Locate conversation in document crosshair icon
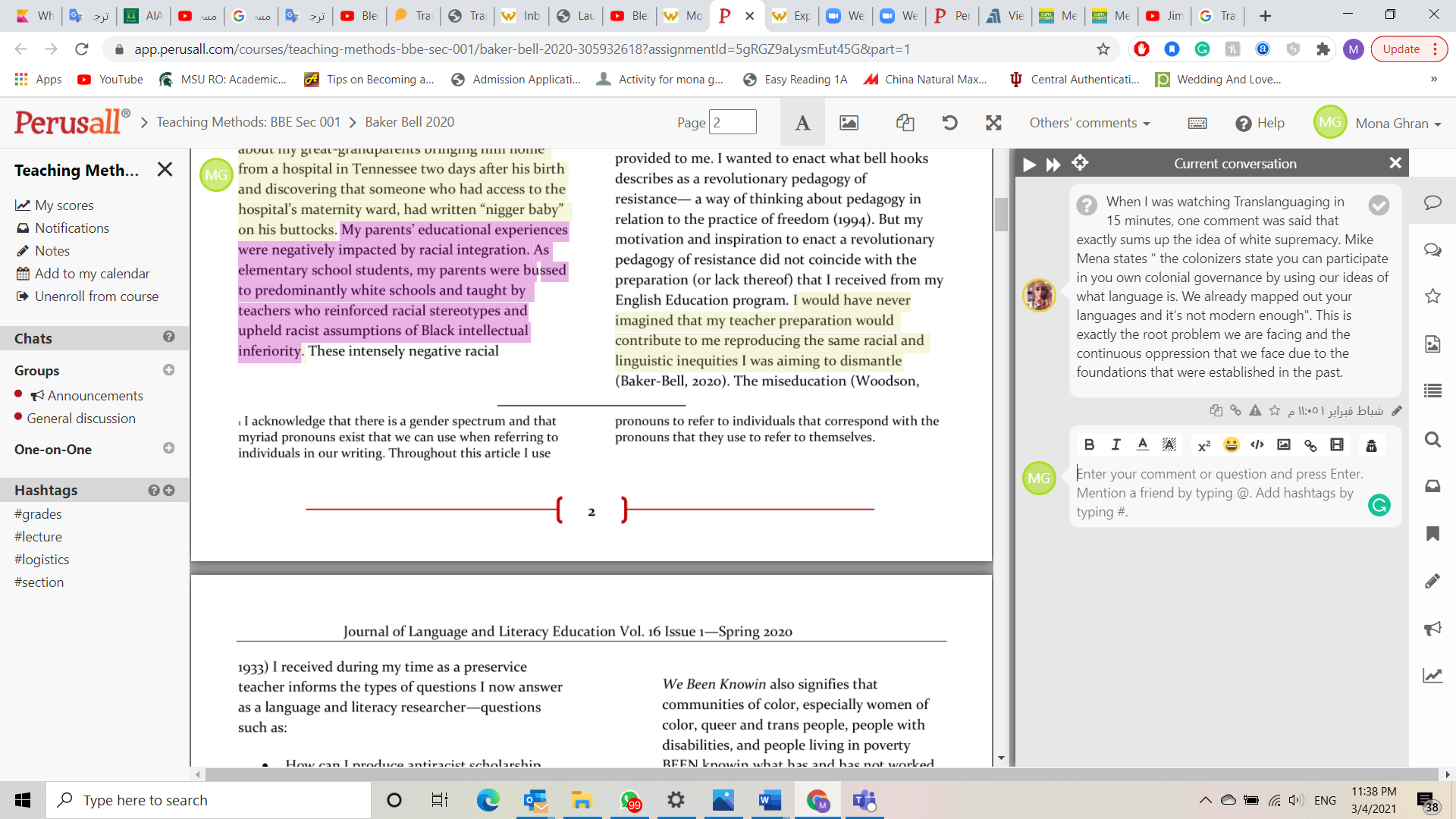1456x819 pixels. click(x=1080, y=163)
